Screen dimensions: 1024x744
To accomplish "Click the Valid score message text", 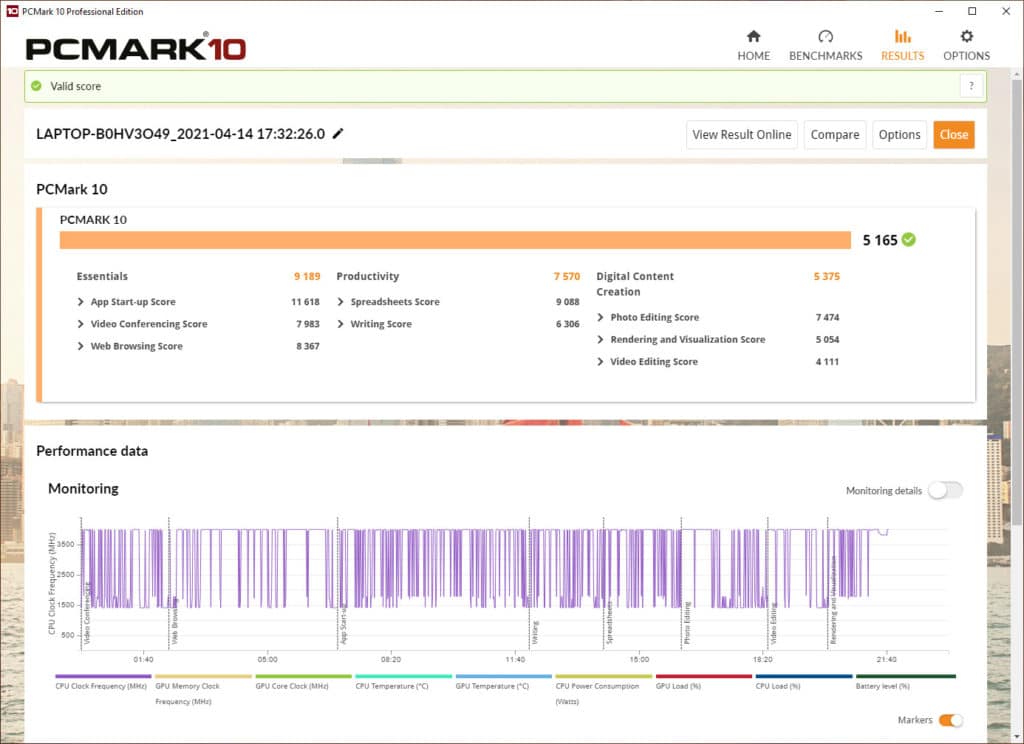I will click(x=76, y=86).
